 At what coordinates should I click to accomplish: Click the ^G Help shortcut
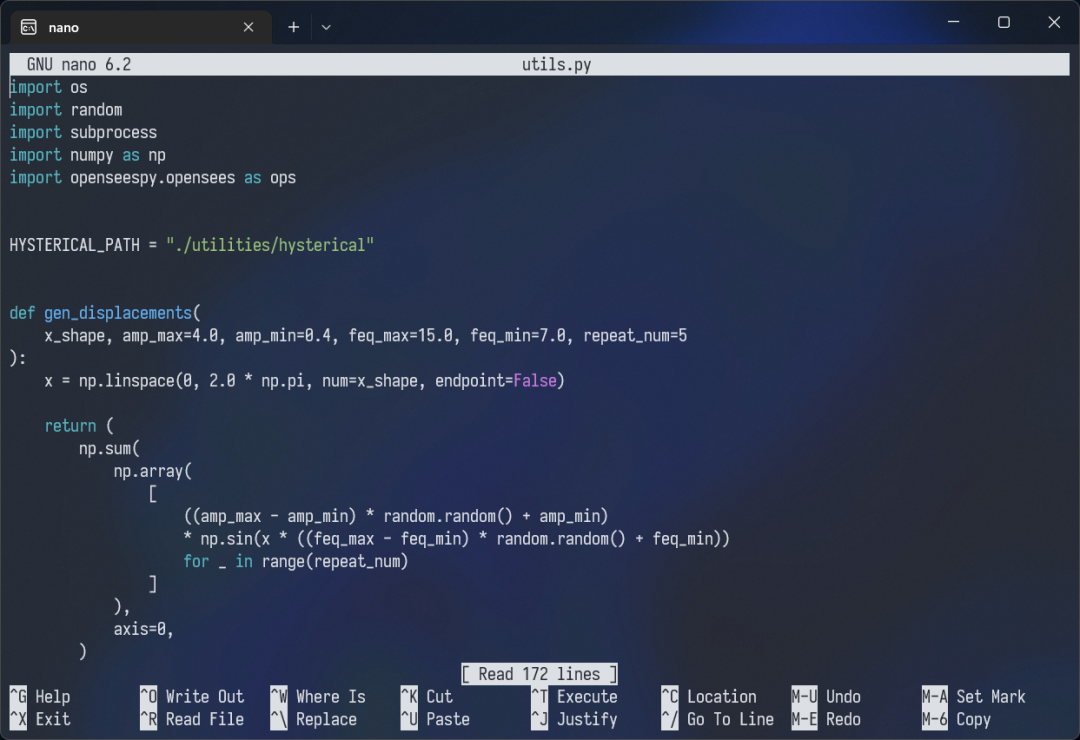(x=40, y=697)
